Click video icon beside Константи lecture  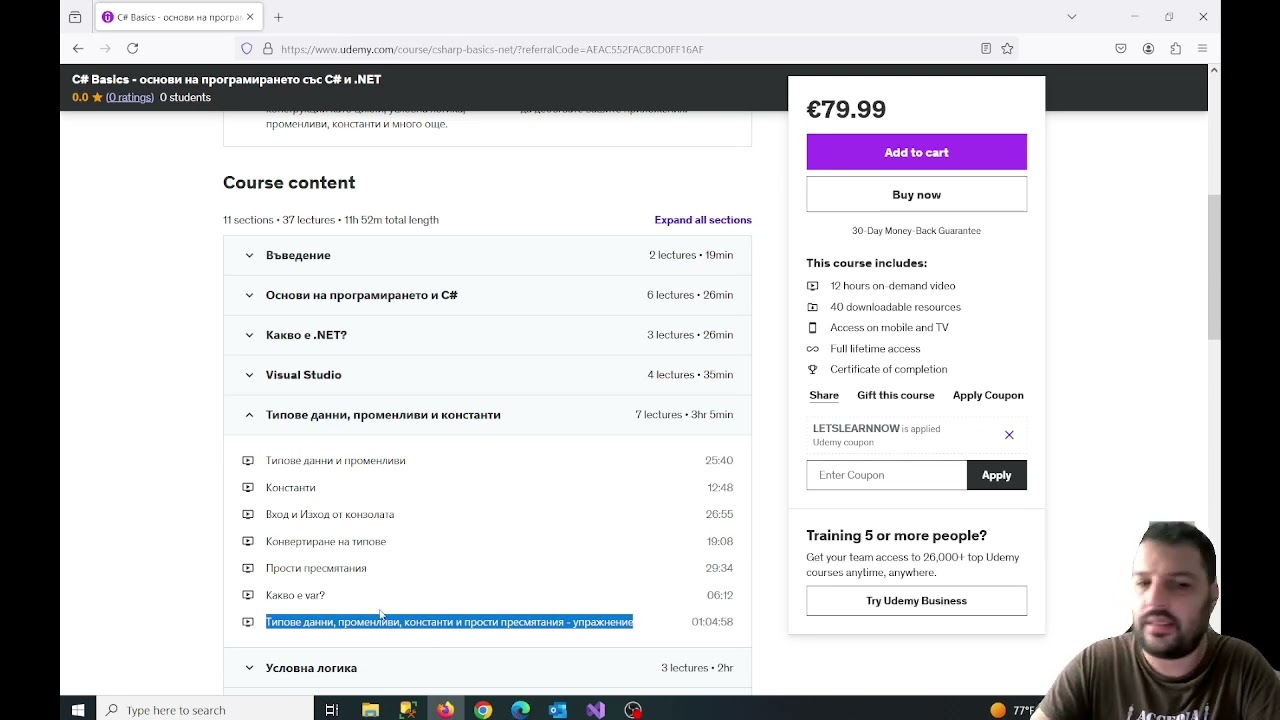click(x=248, y=488)
